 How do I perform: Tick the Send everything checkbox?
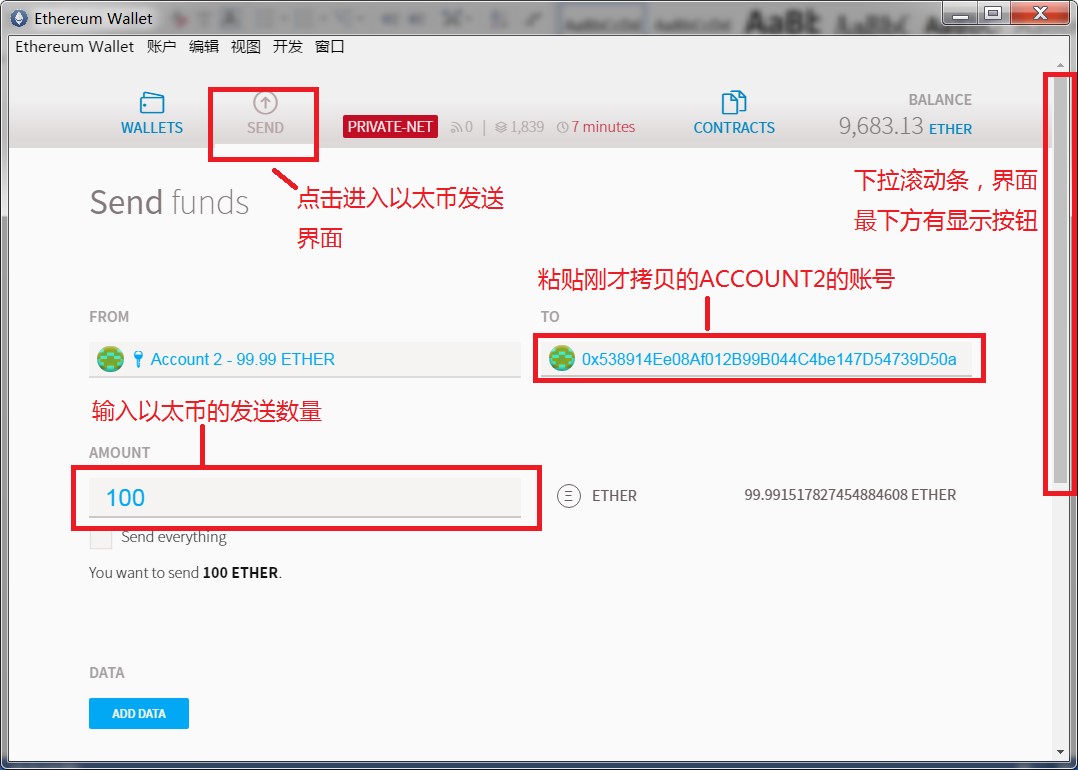tap(100, 538)
